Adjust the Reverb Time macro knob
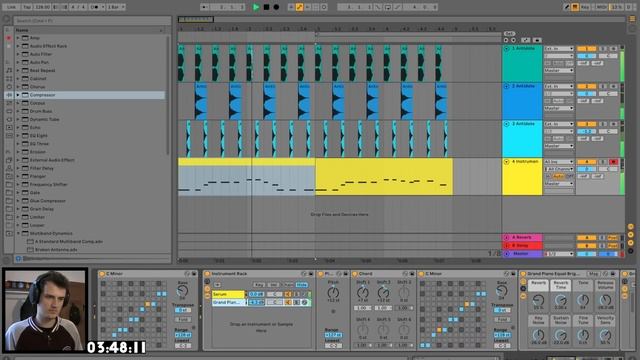This screenshot has height=360, width=640. [x=561, y=301]
